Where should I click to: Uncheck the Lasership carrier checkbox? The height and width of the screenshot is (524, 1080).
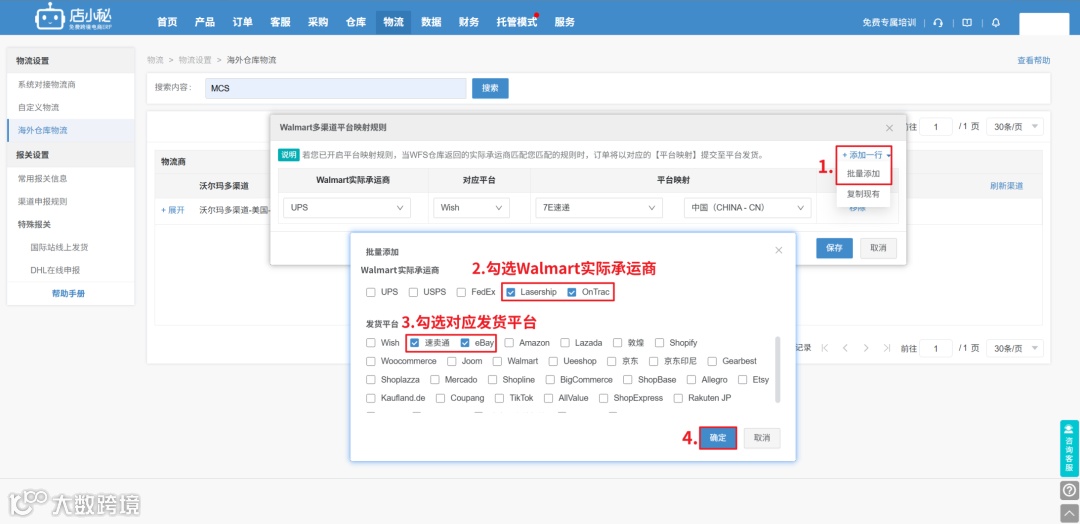pyautogui.click(x=510, y=292)
